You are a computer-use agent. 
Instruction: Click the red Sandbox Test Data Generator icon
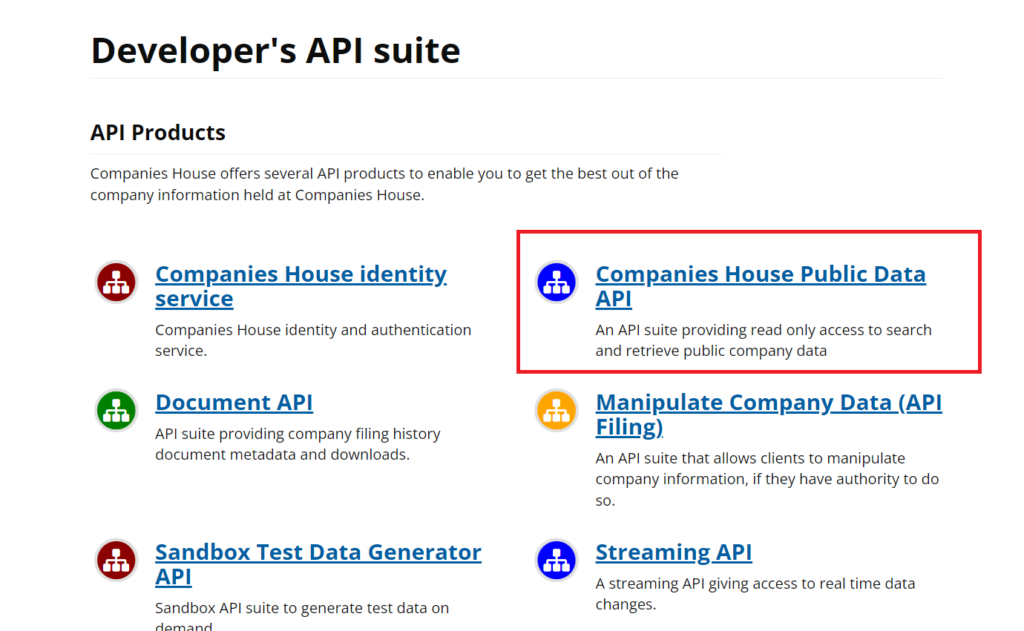tap(116, 560)
